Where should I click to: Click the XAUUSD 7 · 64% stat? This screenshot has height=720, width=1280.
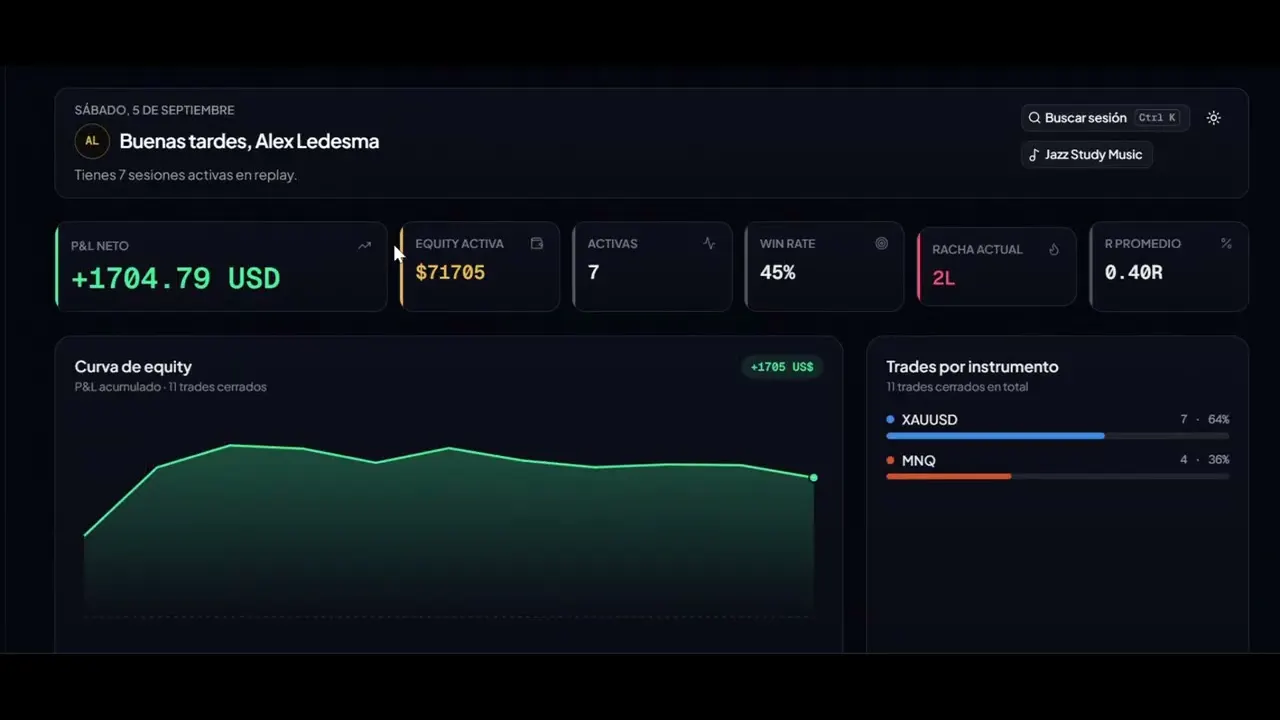click(1205, 420)
